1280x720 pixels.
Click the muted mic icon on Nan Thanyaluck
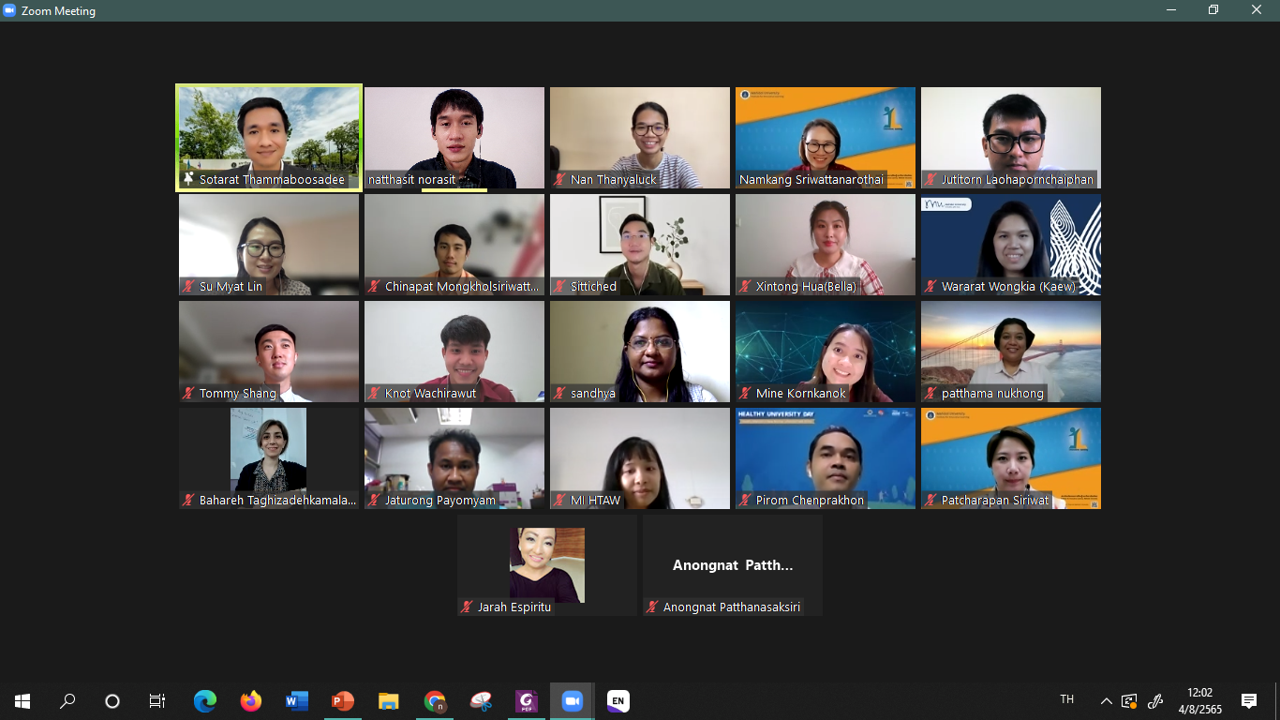point(560,180)
